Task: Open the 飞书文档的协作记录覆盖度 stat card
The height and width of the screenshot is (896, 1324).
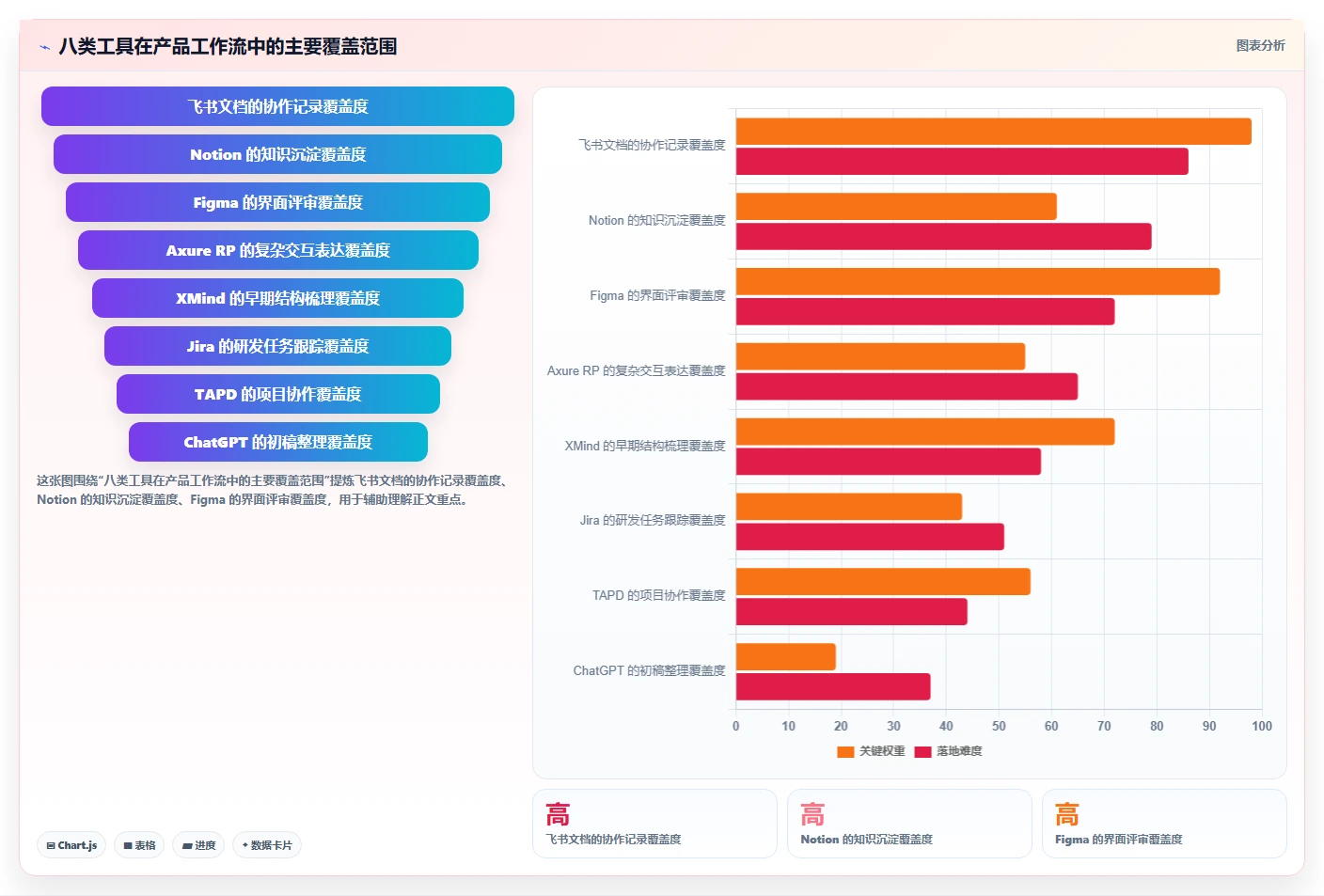Action: [x=654, y=824]
